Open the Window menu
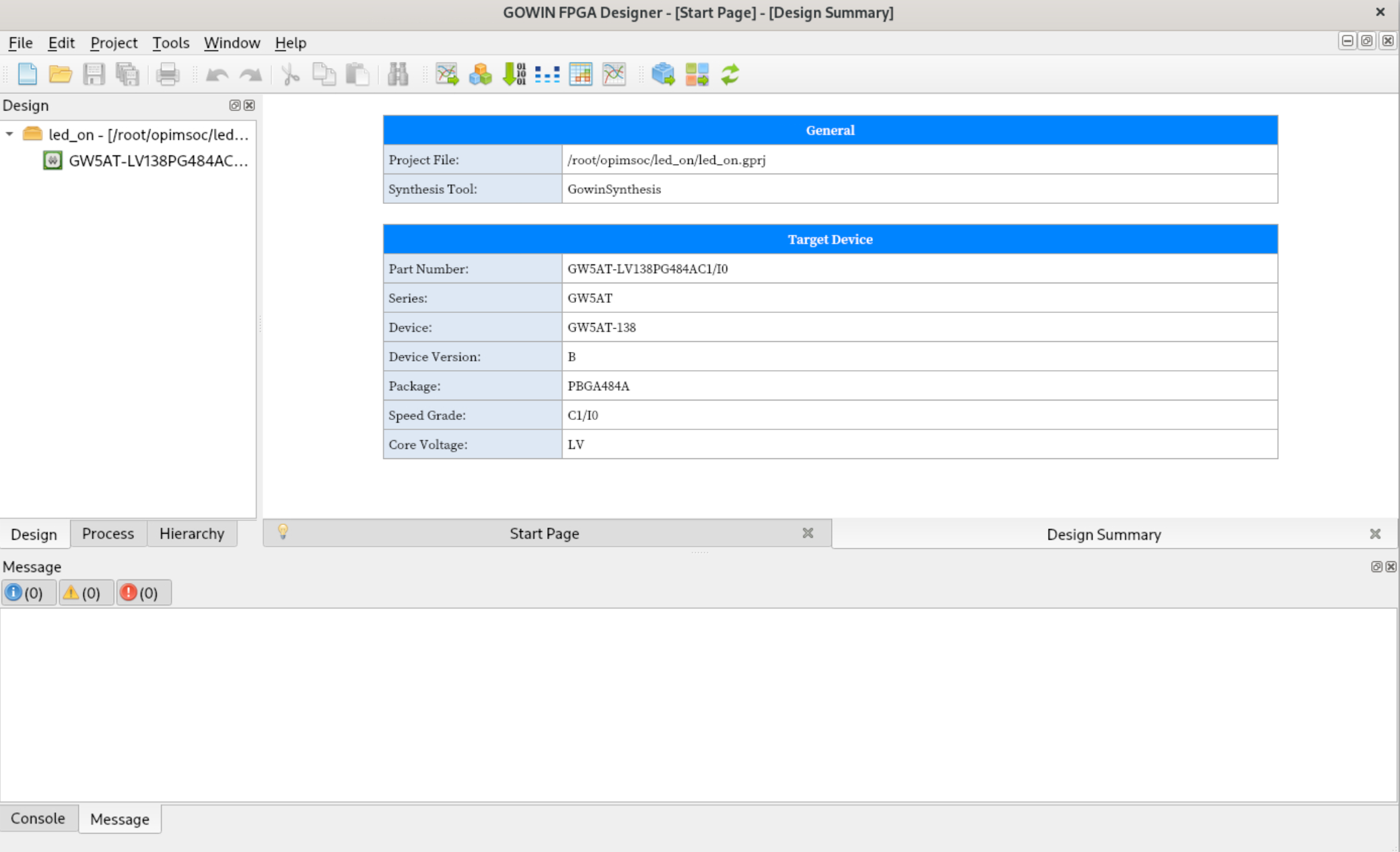 (x=232, y=42)
